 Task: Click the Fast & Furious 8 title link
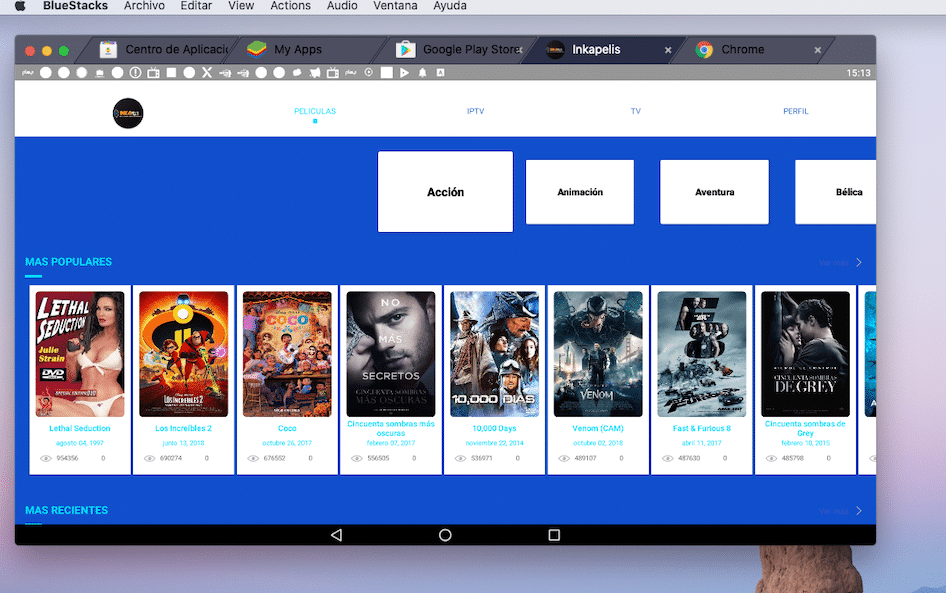[x=701, y=428]
